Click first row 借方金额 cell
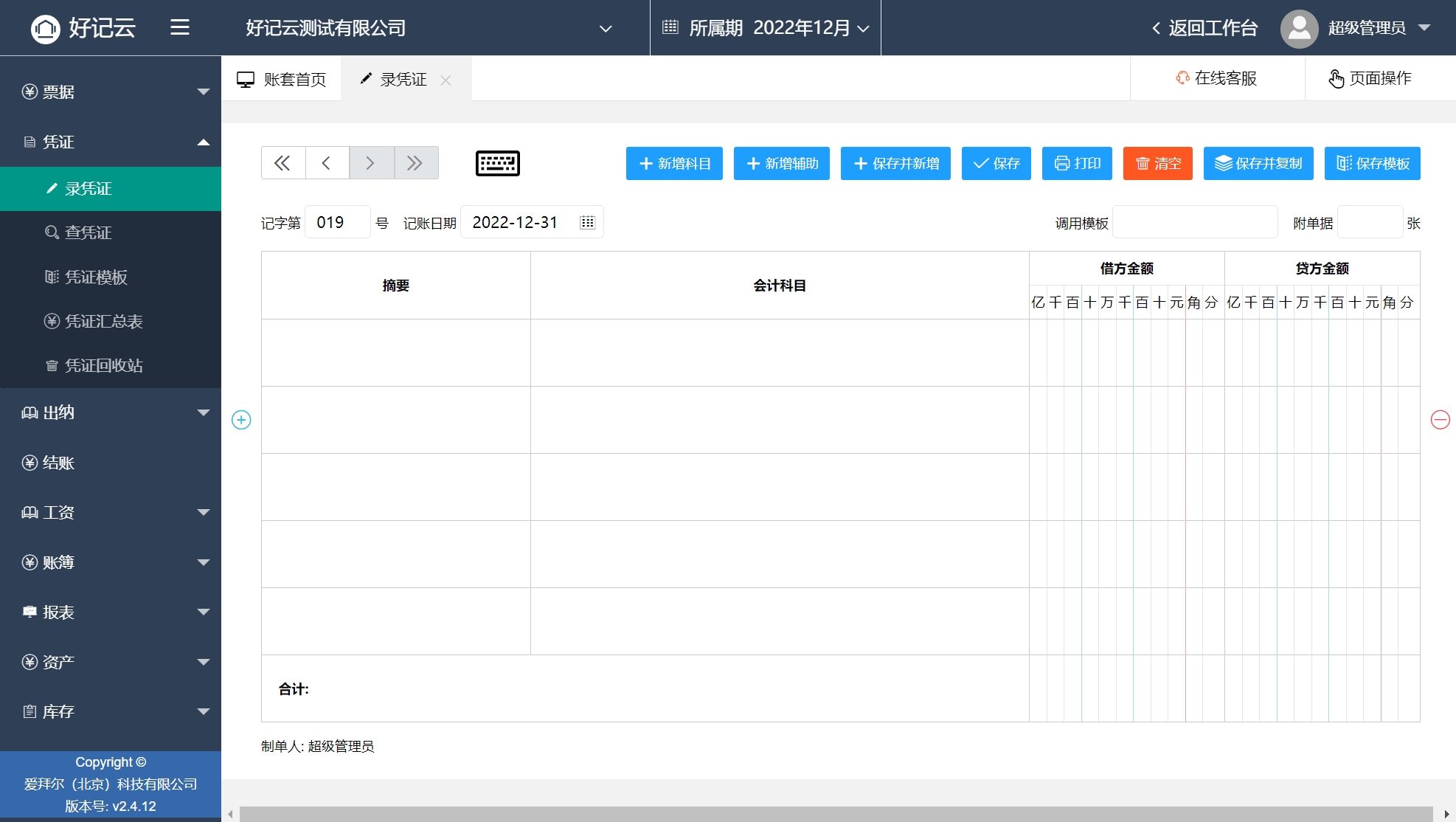This screenshot has height=822, width=1456. (x=1127, y=353)
